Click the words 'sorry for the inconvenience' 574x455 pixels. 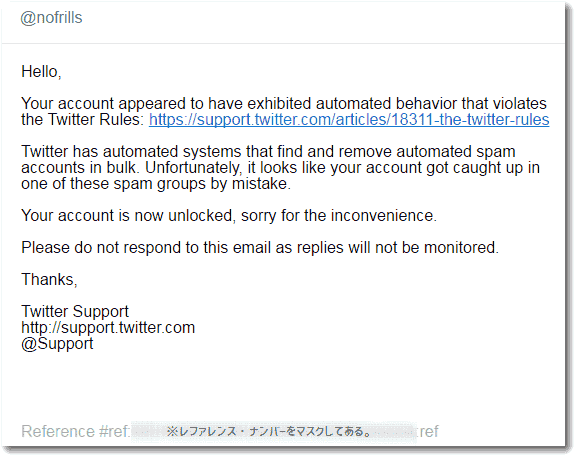[x=339, y=216]
